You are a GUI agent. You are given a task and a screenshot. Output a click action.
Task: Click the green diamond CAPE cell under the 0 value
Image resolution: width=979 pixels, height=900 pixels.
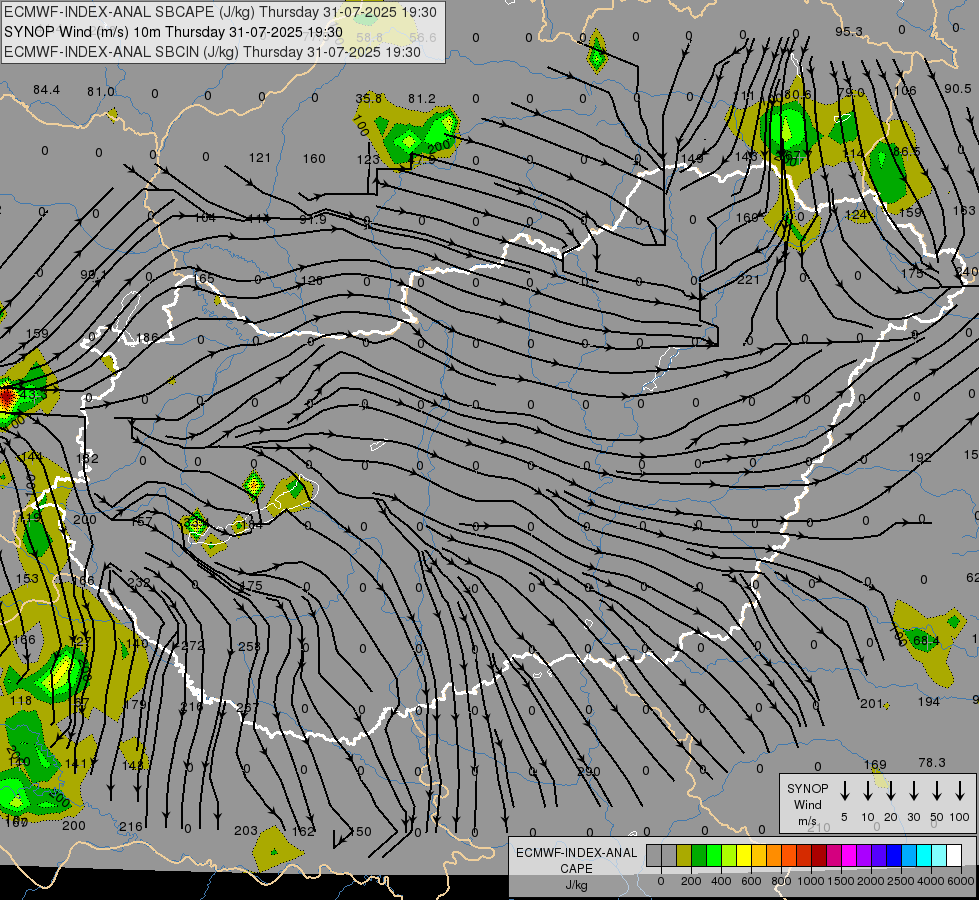(253, 484)
